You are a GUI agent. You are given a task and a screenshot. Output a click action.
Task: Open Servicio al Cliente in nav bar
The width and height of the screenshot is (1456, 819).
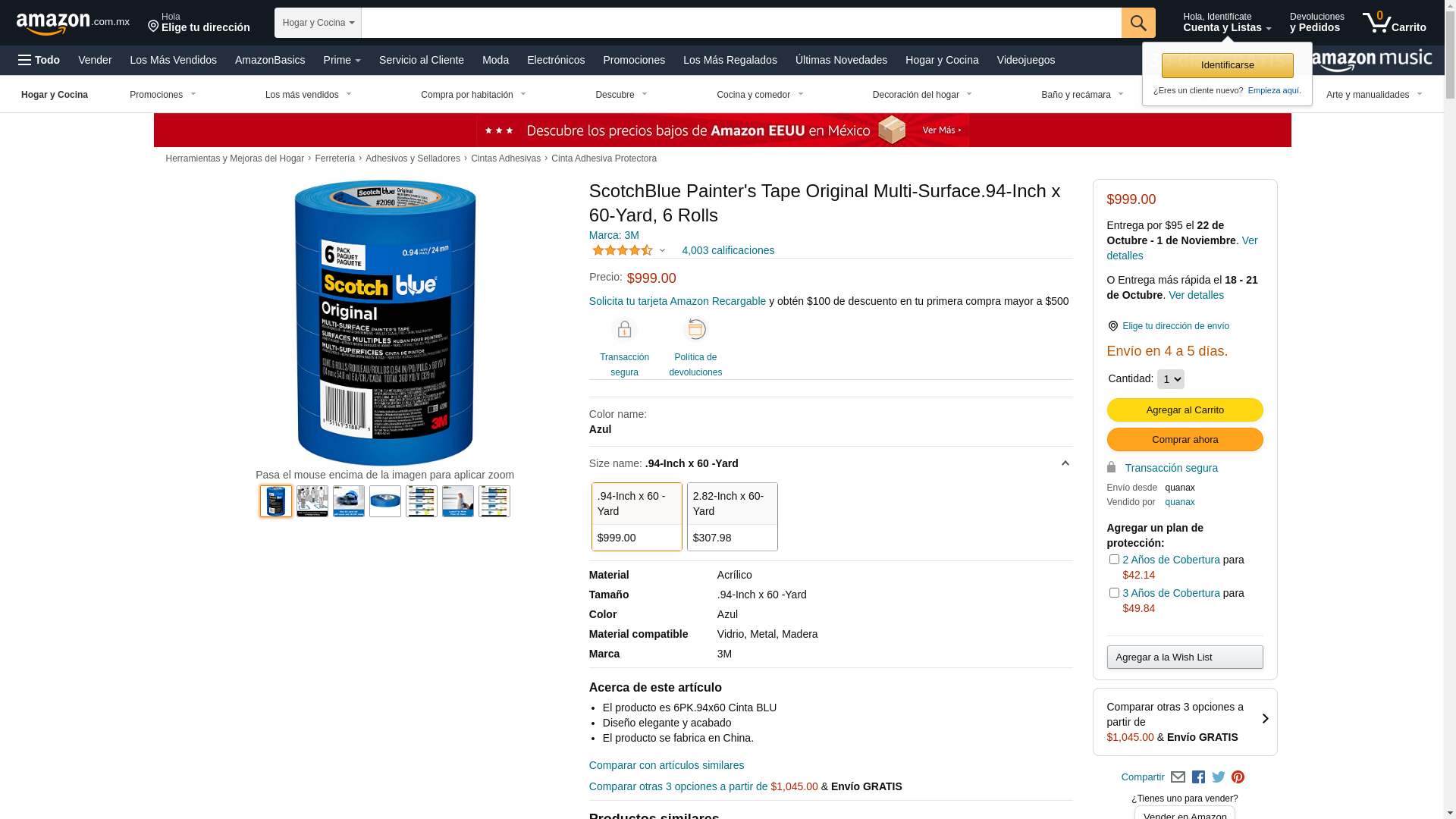(422, 60)
